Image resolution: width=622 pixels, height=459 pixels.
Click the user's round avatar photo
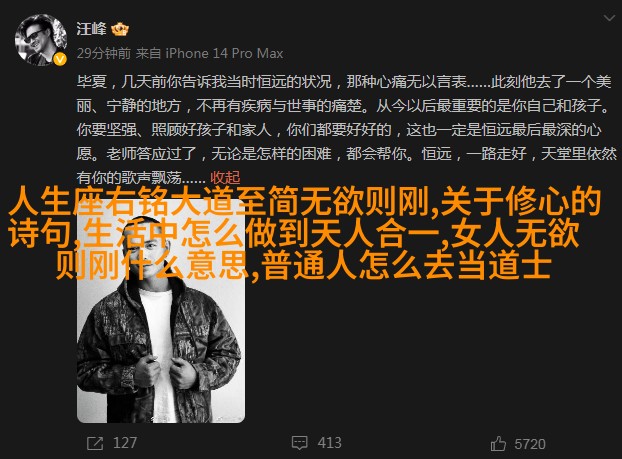tap(41, 40)
